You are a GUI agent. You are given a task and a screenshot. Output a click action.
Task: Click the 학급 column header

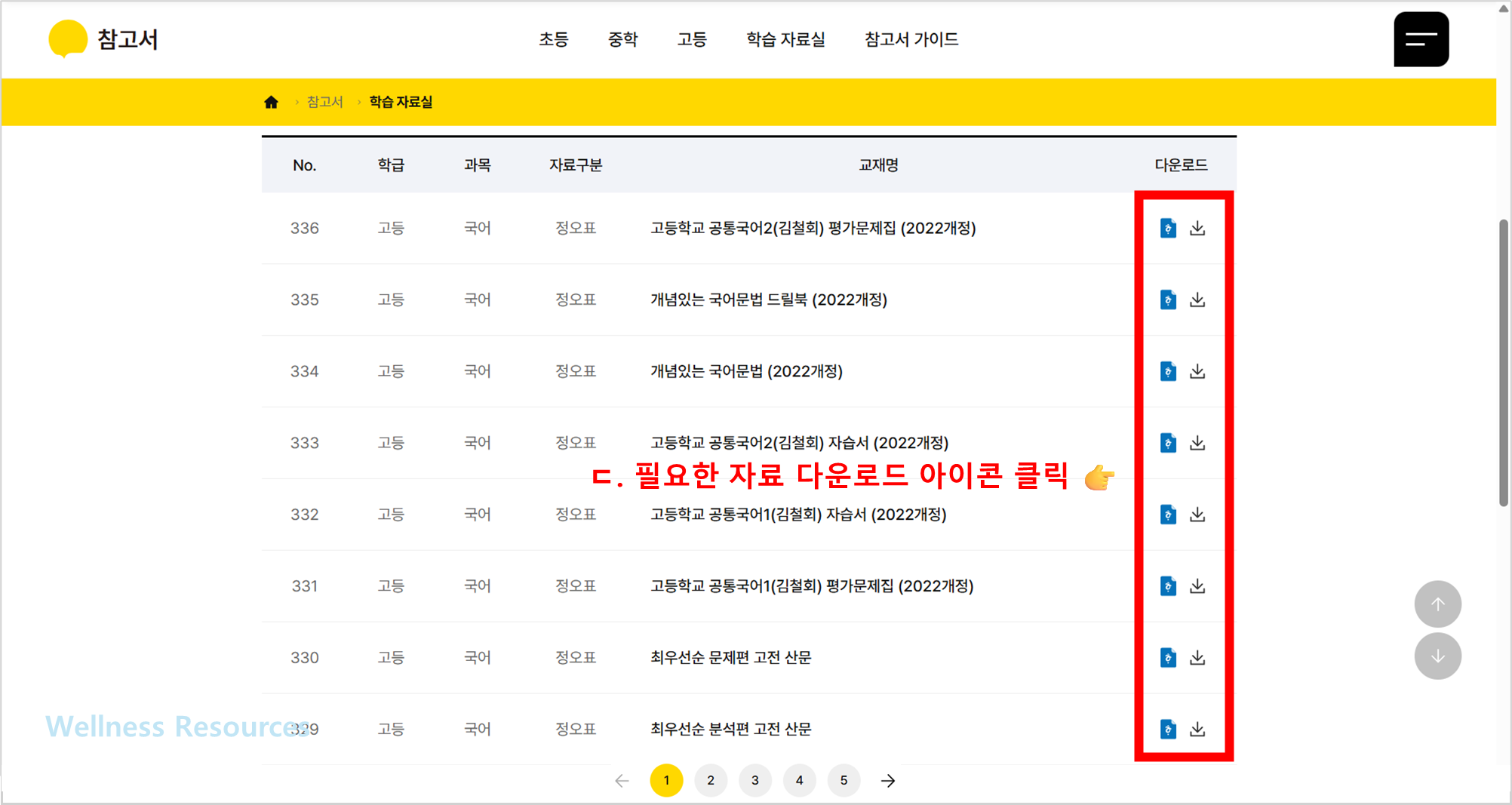point(391,165)
